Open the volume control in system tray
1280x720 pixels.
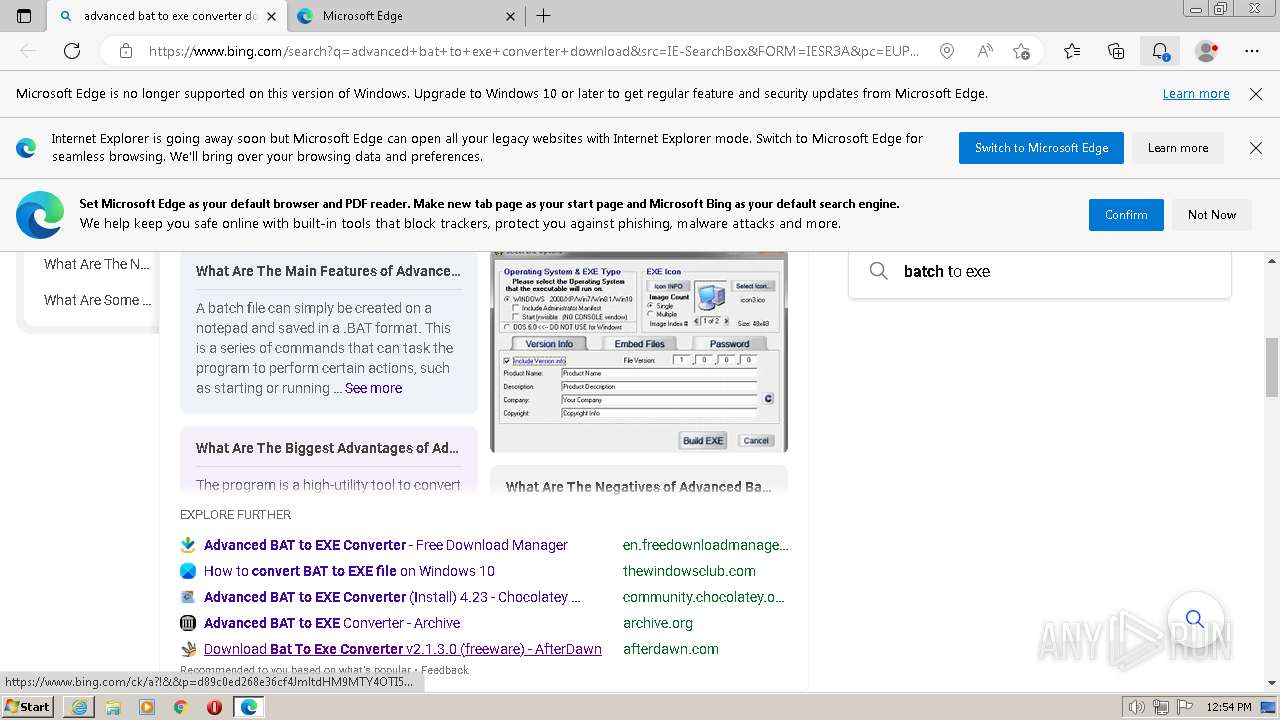pyautogui.click(x=1136, y=707)
